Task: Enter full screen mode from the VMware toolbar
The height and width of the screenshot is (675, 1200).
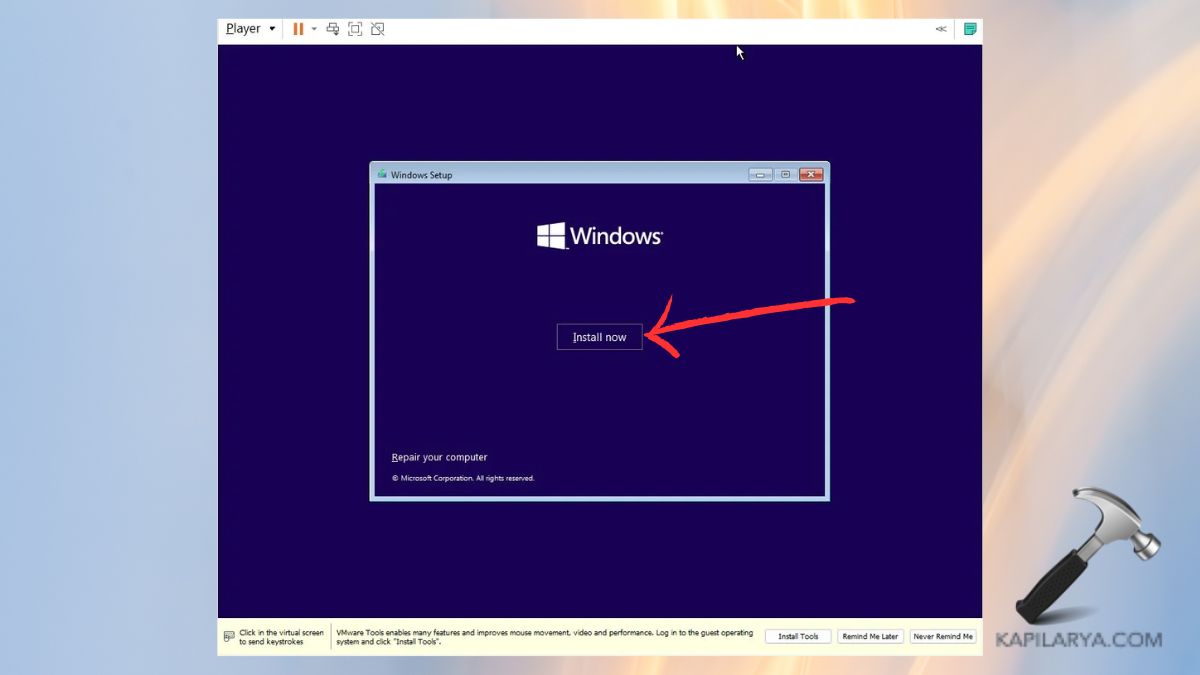Action: pos(355,29)
